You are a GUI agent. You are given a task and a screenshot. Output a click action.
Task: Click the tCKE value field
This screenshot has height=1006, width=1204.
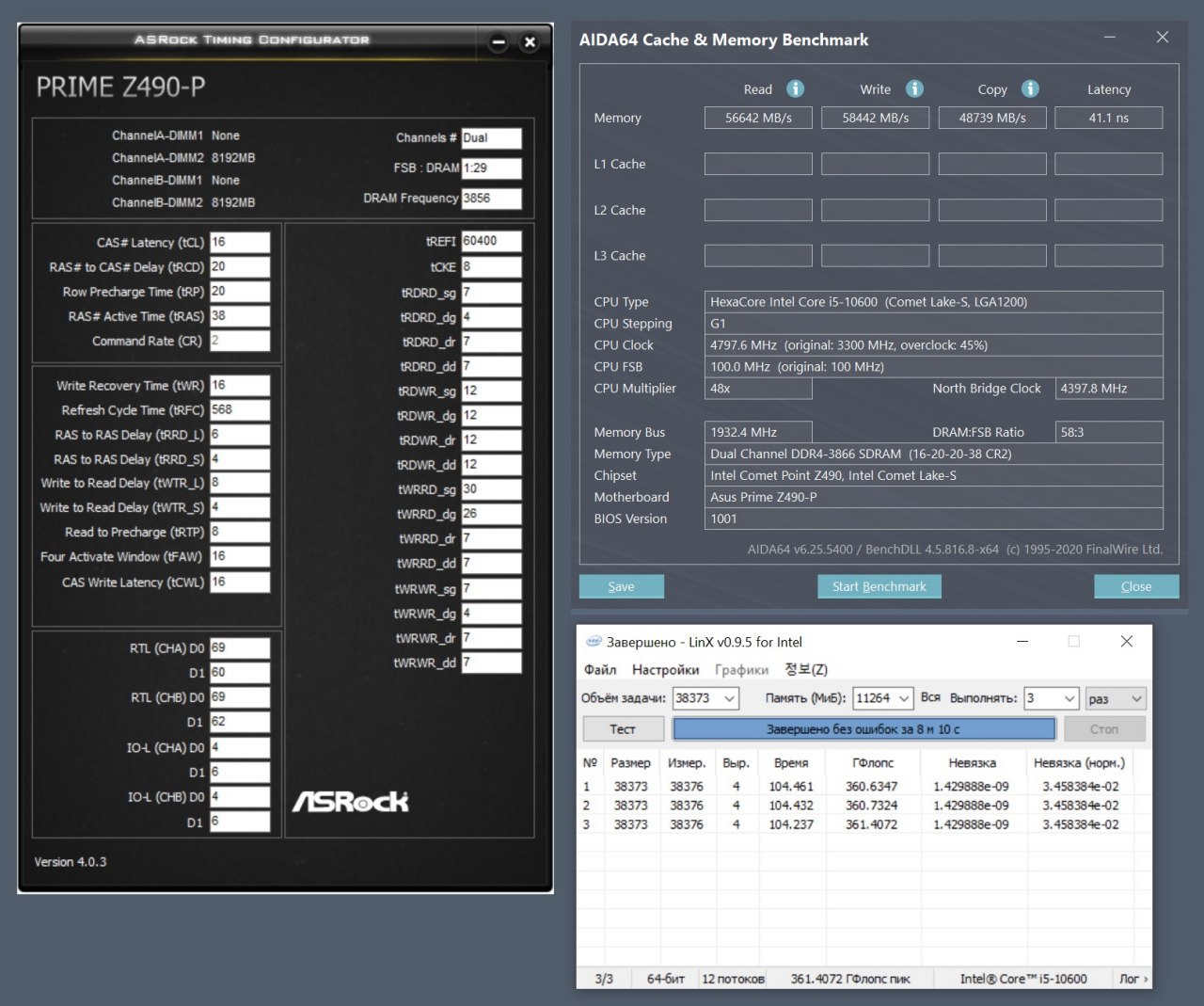click(491, 267)
